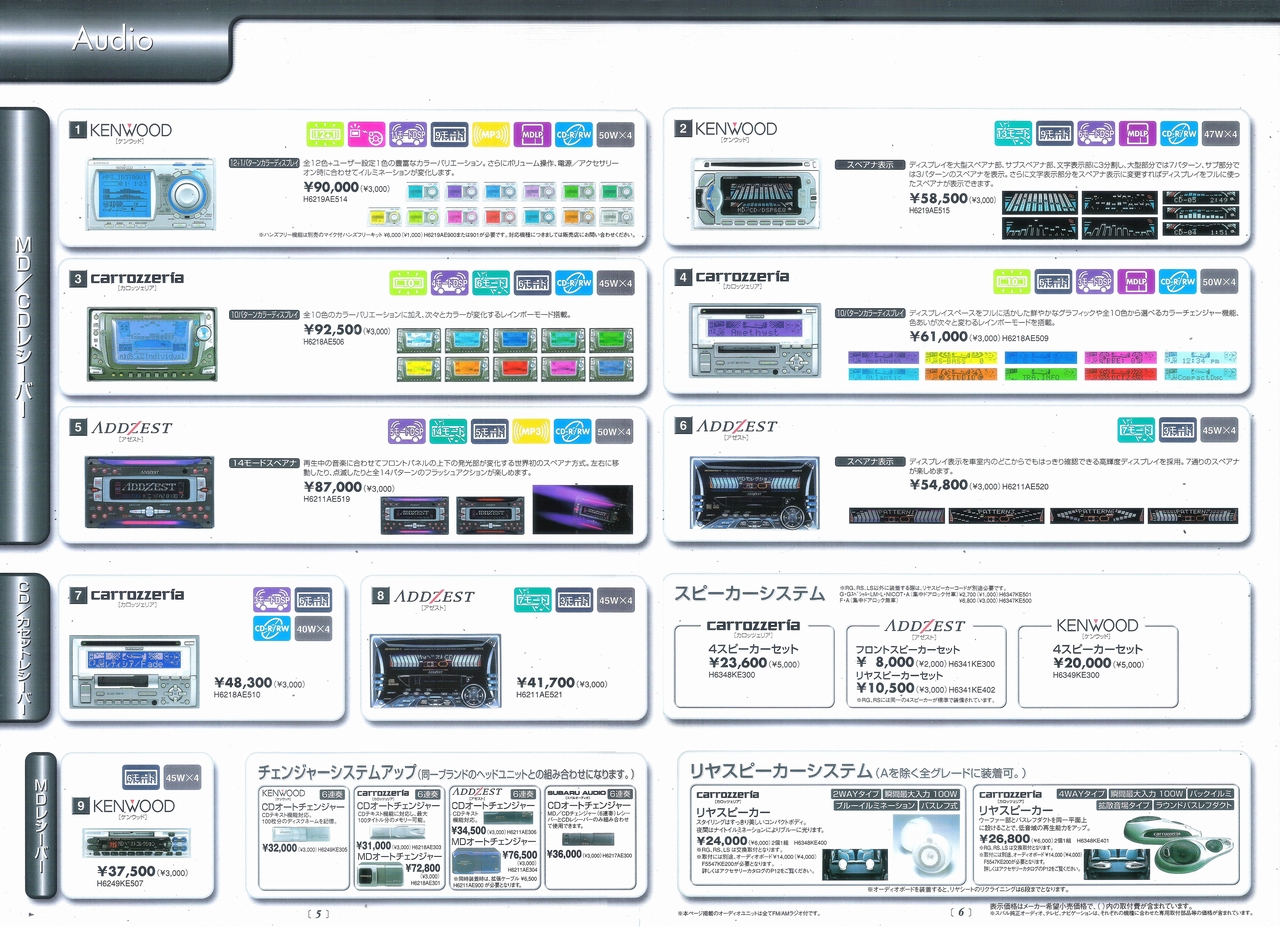
Task: Click the carrozzeria logo of item 3
Action: coord(137,277)
